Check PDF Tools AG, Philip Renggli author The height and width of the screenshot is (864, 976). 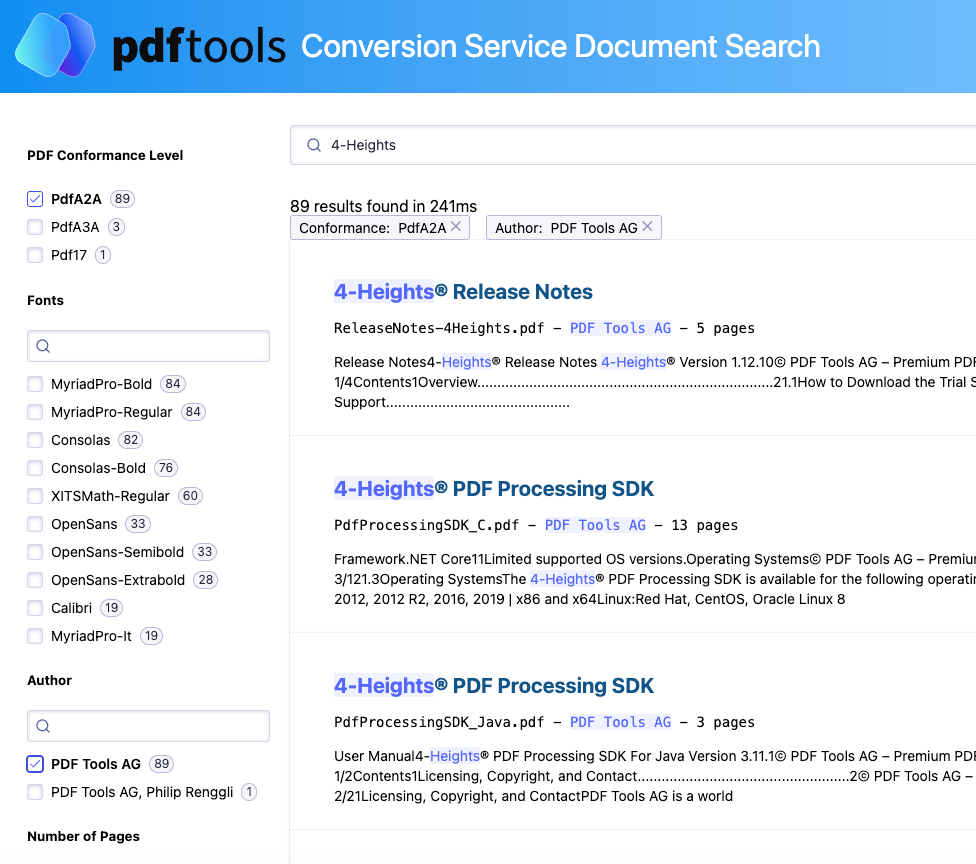[x=35, y=792]
